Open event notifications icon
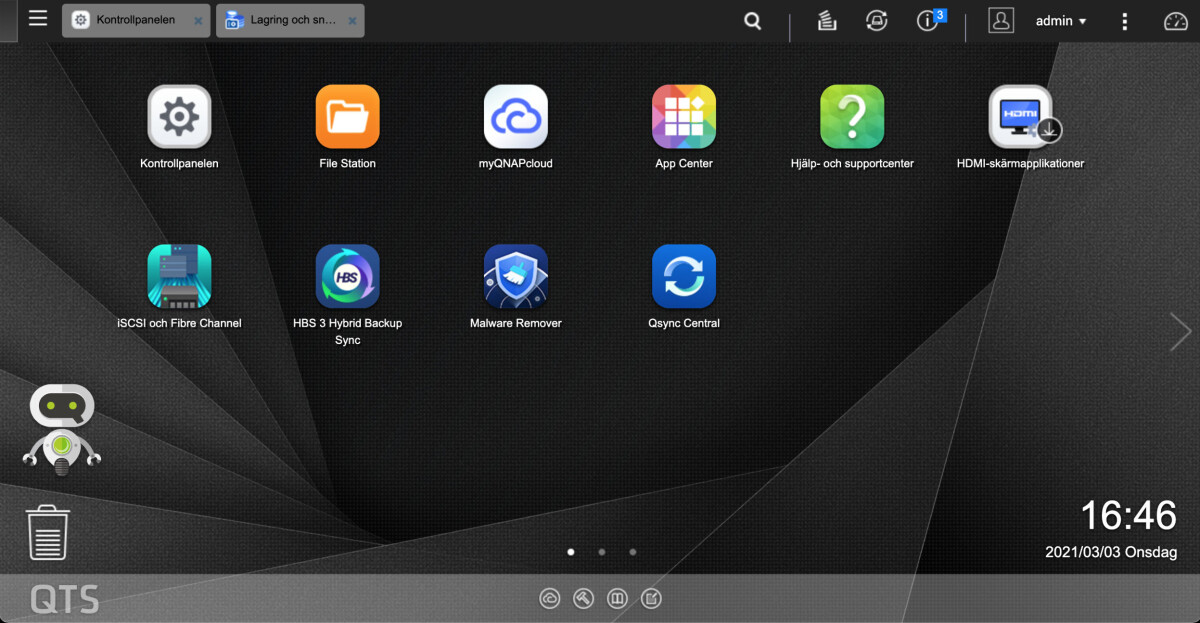 (930, 20)
